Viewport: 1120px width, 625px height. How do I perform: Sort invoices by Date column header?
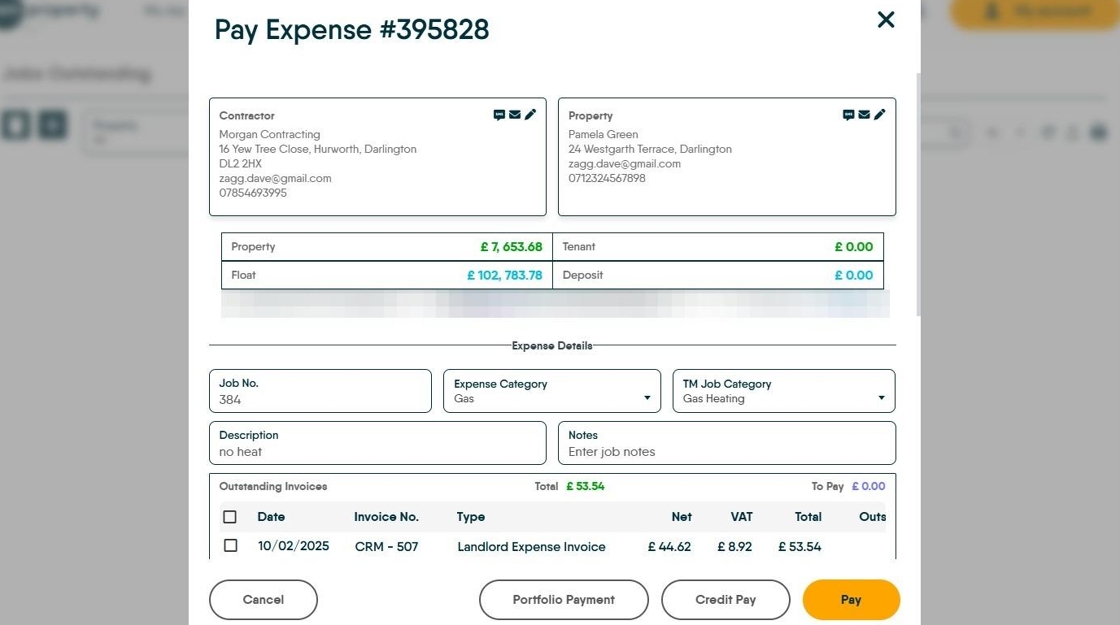coord(271,517)
